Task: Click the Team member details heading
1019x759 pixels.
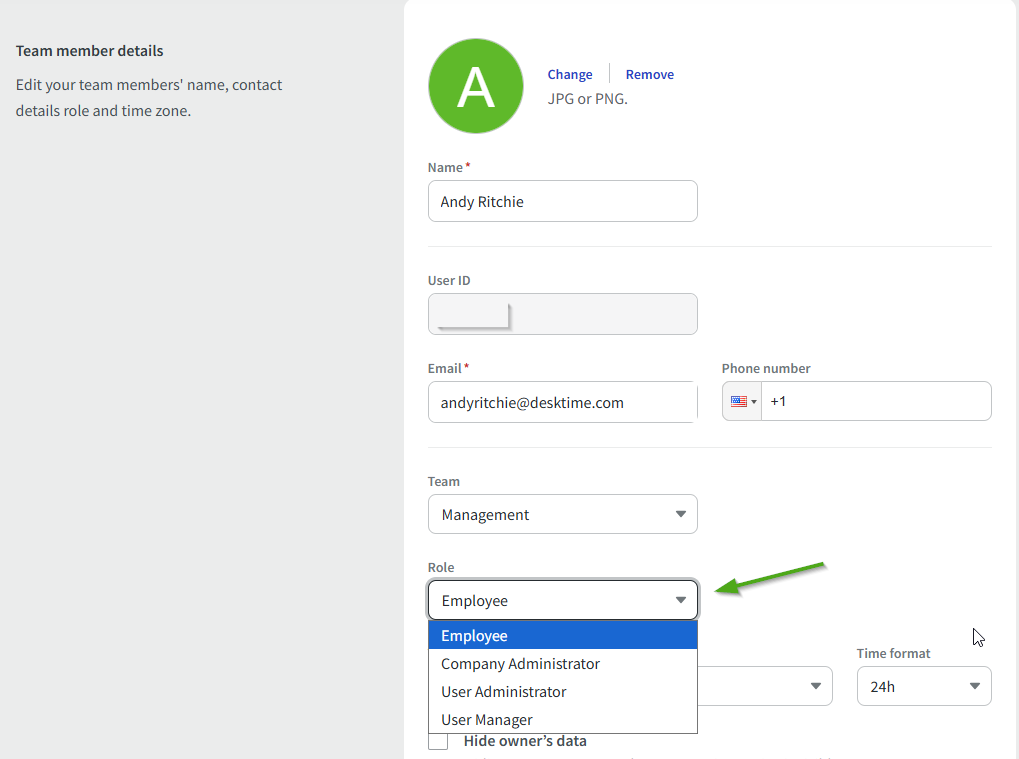Action: (90, 51)
